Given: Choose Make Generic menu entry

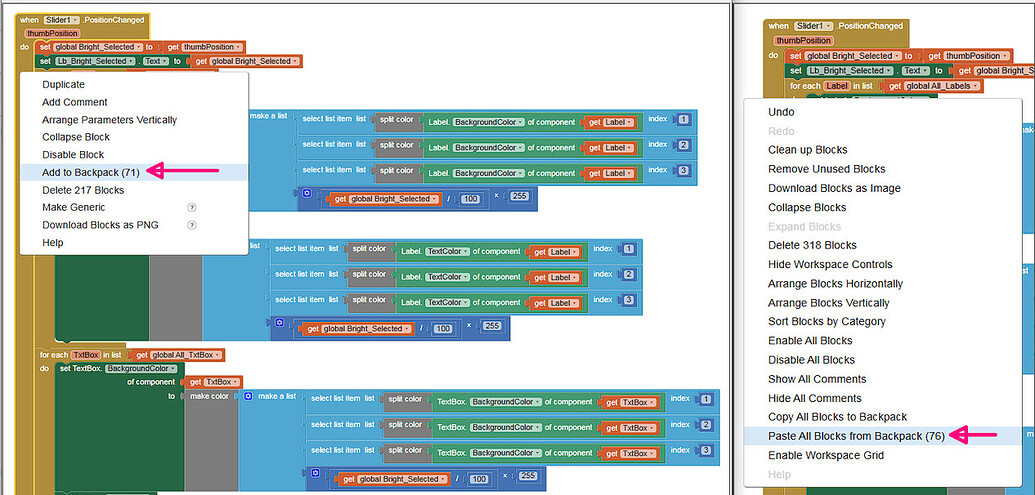Looking at the screenshot, I should pos(73,207).
